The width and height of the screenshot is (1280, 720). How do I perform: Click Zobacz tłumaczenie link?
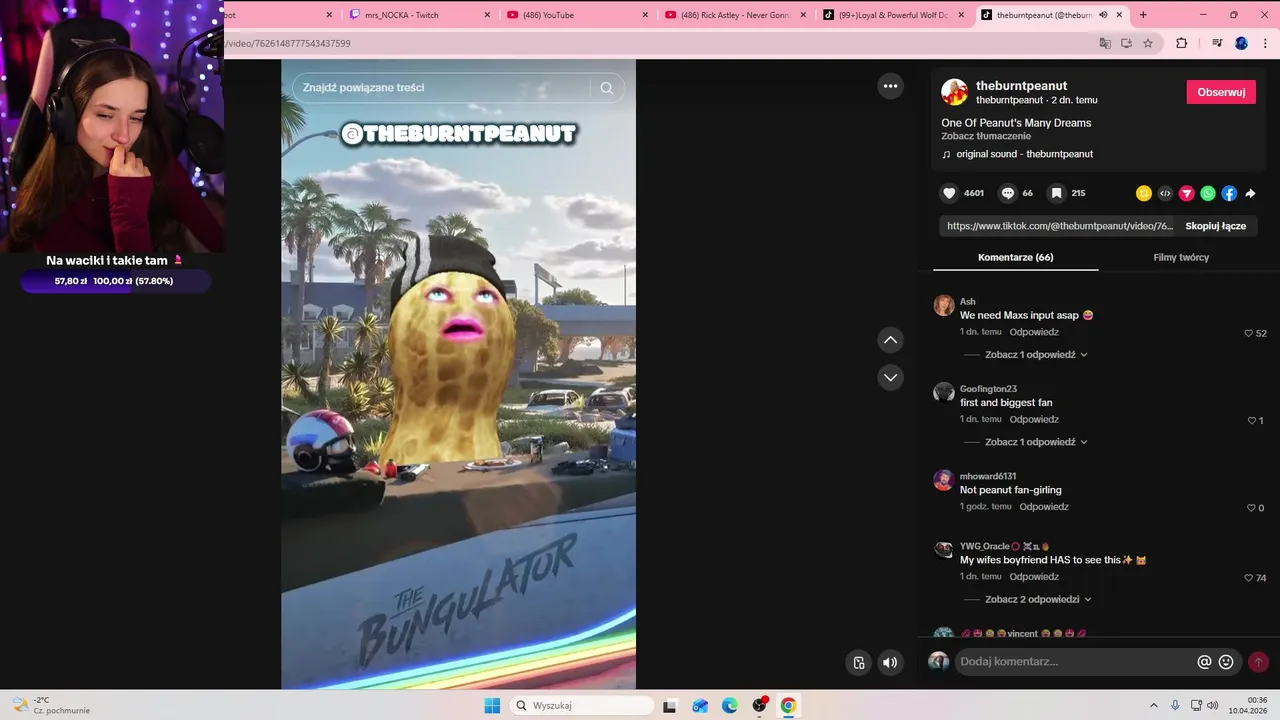point(986,136)
